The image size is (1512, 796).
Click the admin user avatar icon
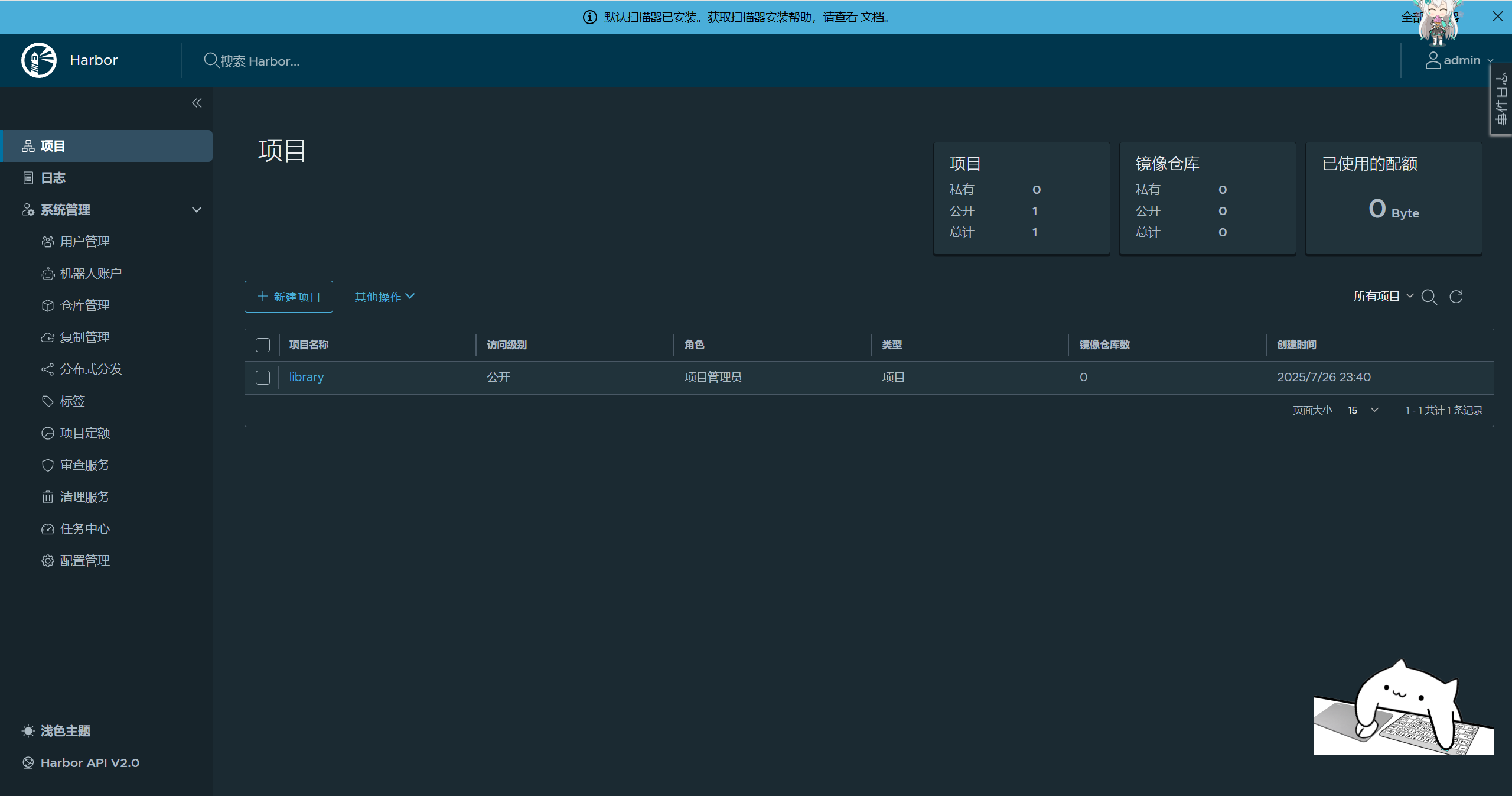coord(1433,60)
